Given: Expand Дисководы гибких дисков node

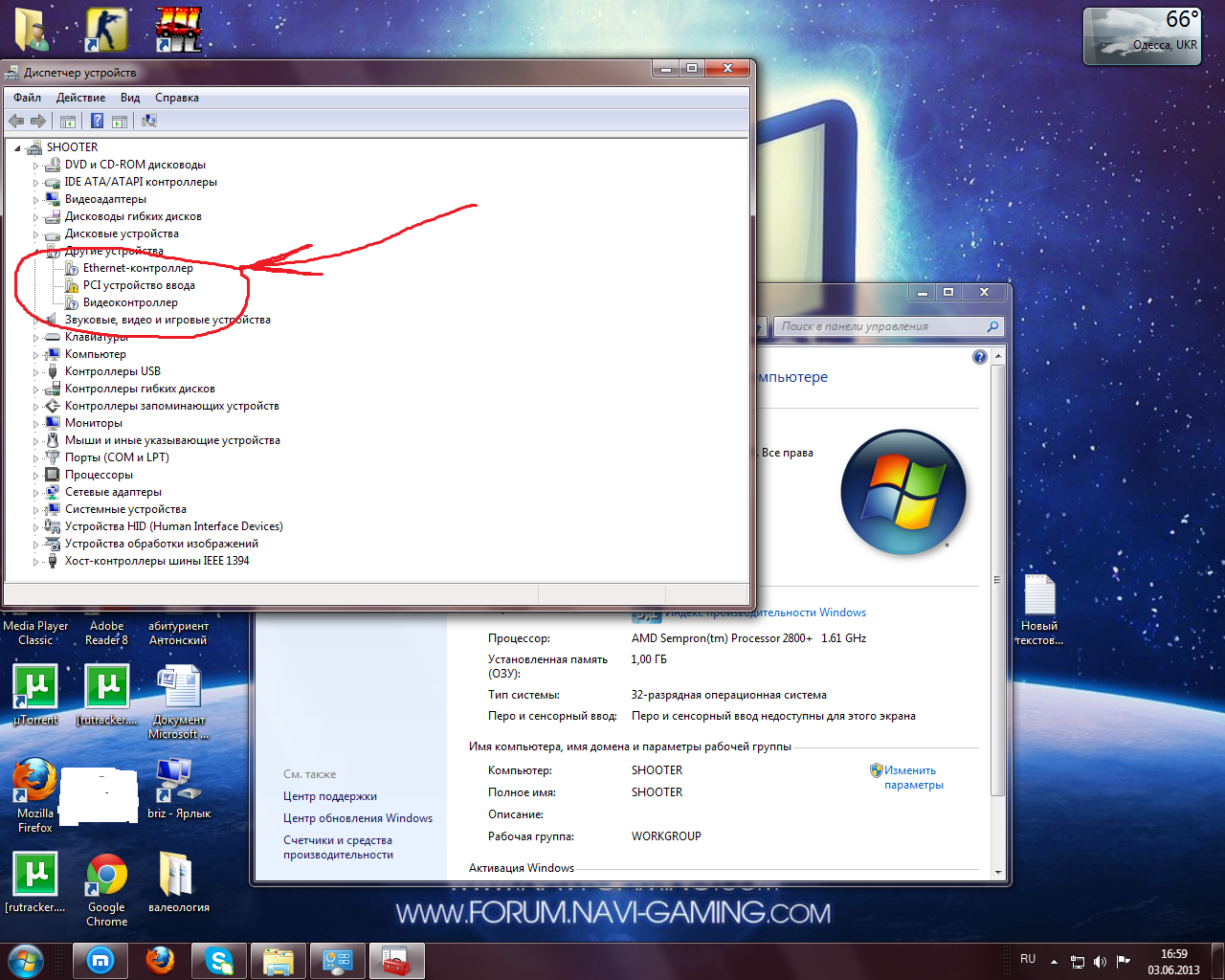Looking at the screenshot, I should [x=36, y=217].
